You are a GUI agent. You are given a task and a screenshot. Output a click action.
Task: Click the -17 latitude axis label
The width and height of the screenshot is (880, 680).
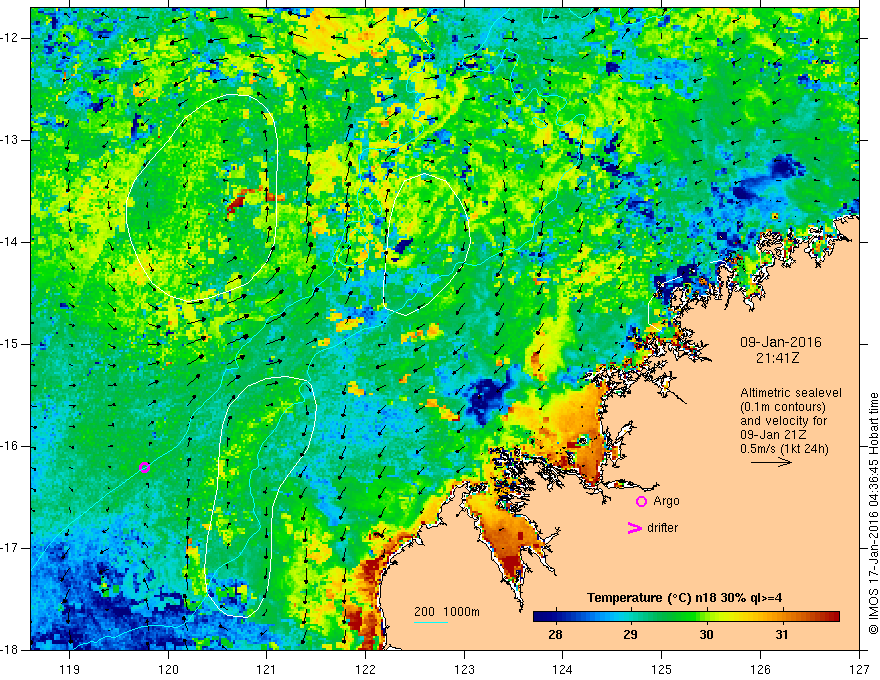point(10,548)
